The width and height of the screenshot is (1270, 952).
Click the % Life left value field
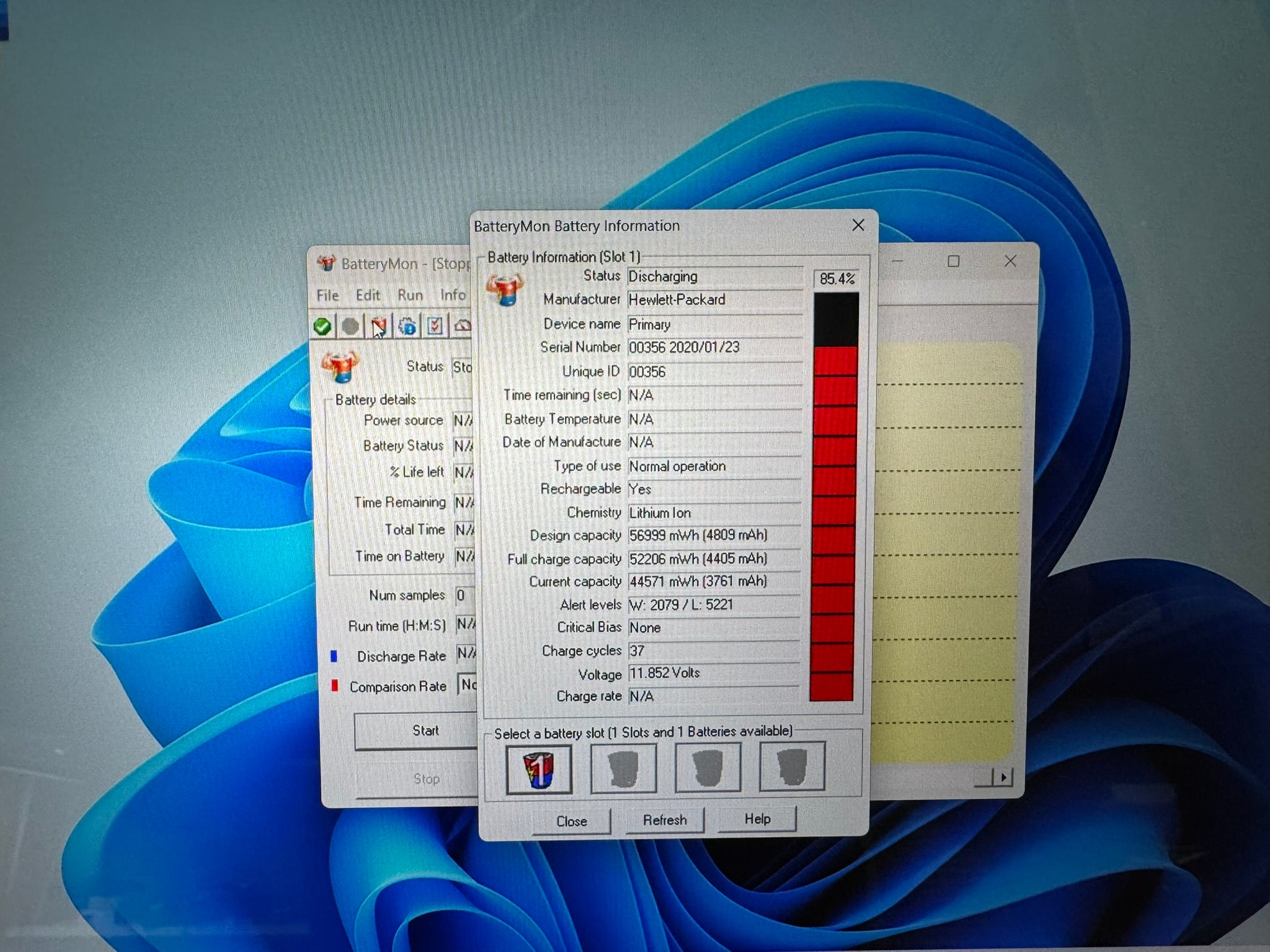(463, 473)
